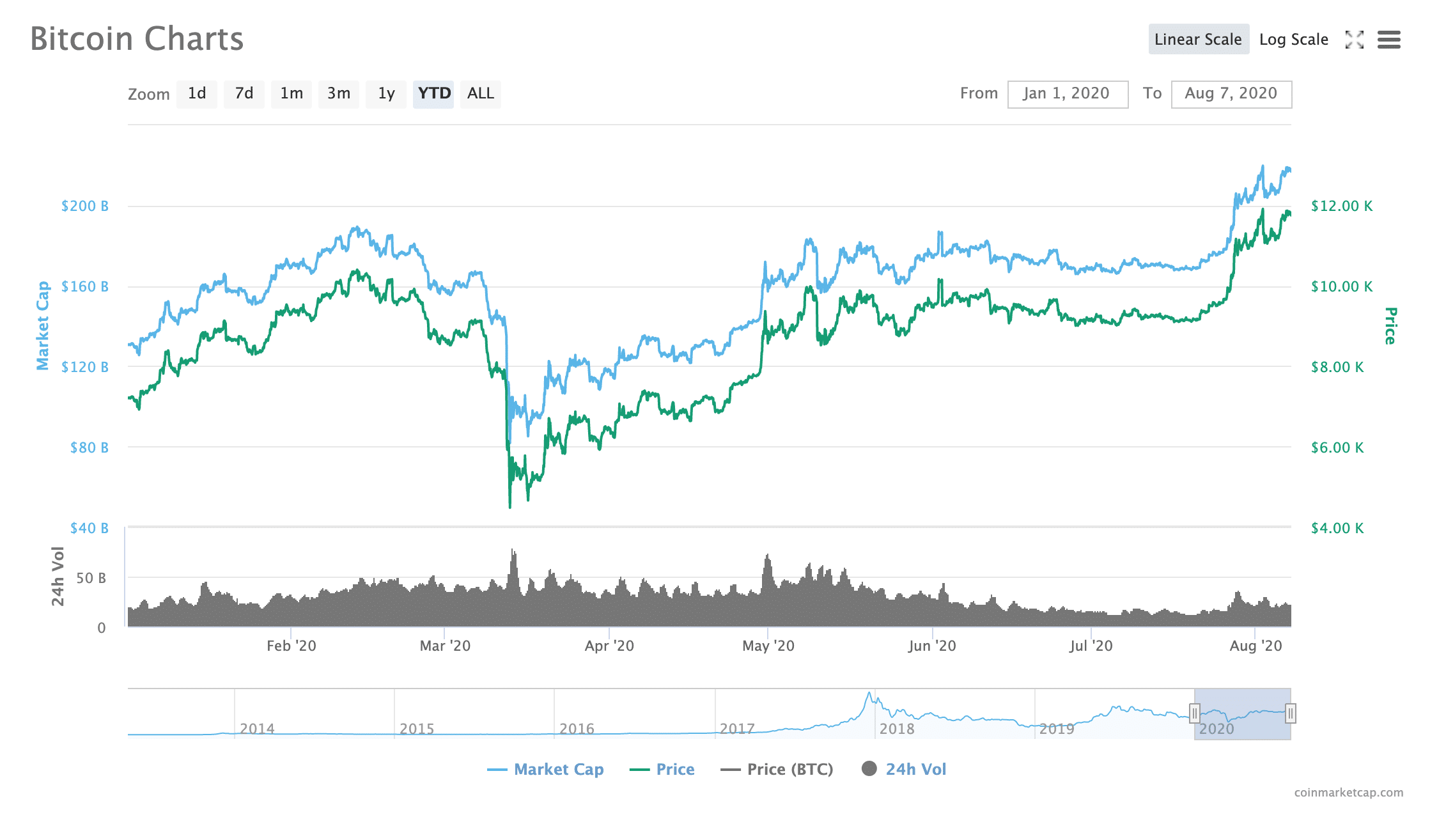This screenshot has height=840, width=1446.
Task: Click the From date field
Action: click(1068, 94)
